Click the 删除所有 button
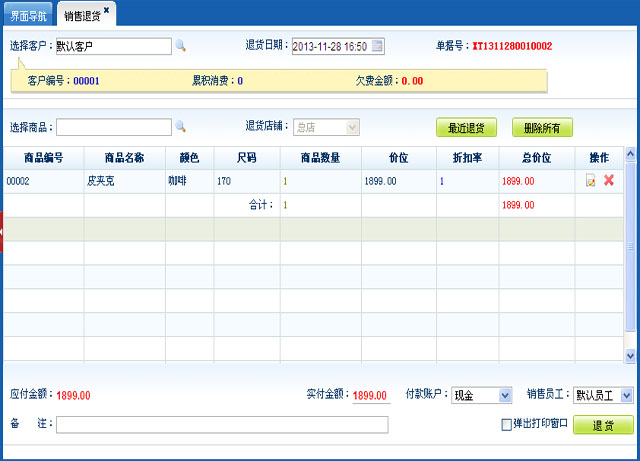 coord(542,128)
